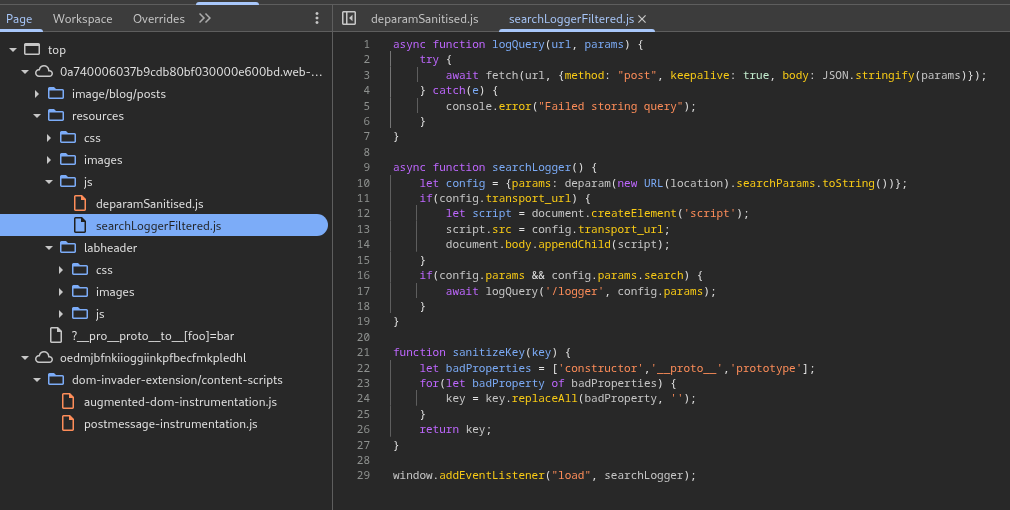The width and height of the screenshot is (1010, 510).
Task: Switch to the Overrides tab
Action: [x=158, y=19]
